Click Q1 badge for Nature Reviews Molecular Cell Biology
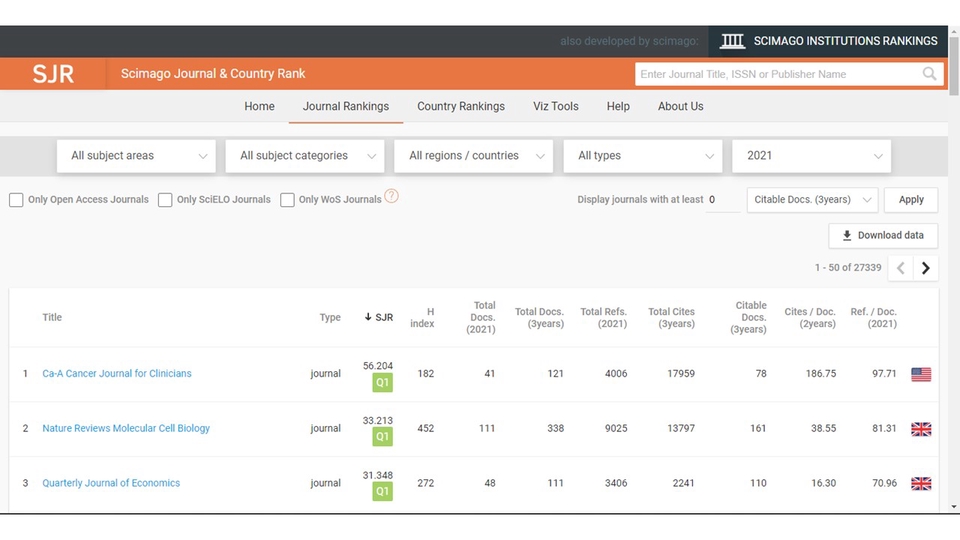The height and width of the screenshot is (540, 960). [x=382, y=437]
